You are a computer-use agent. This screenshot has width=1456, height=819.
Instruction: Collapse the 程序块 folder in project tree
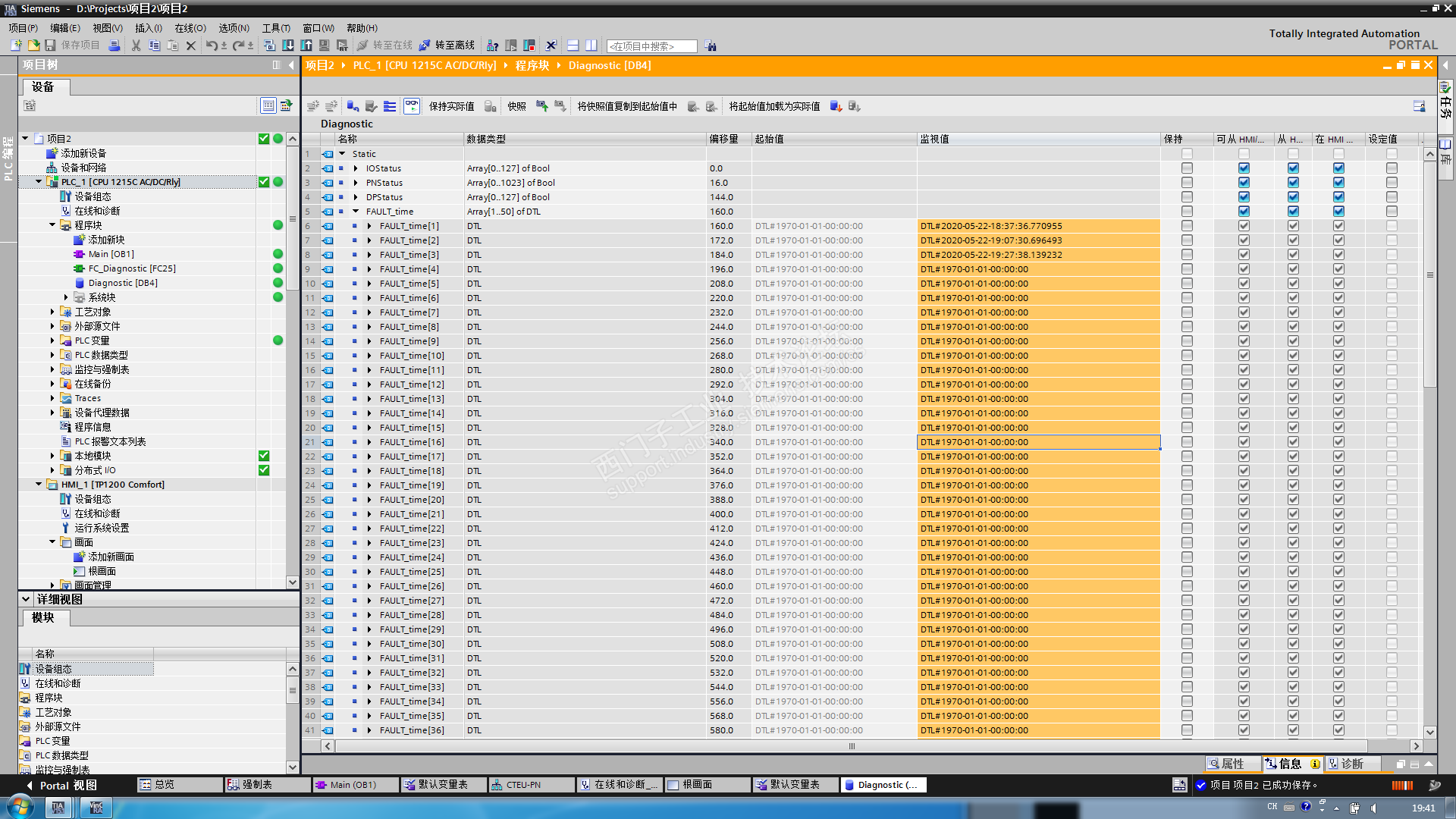pyautogui.click(x=52, y=225)
